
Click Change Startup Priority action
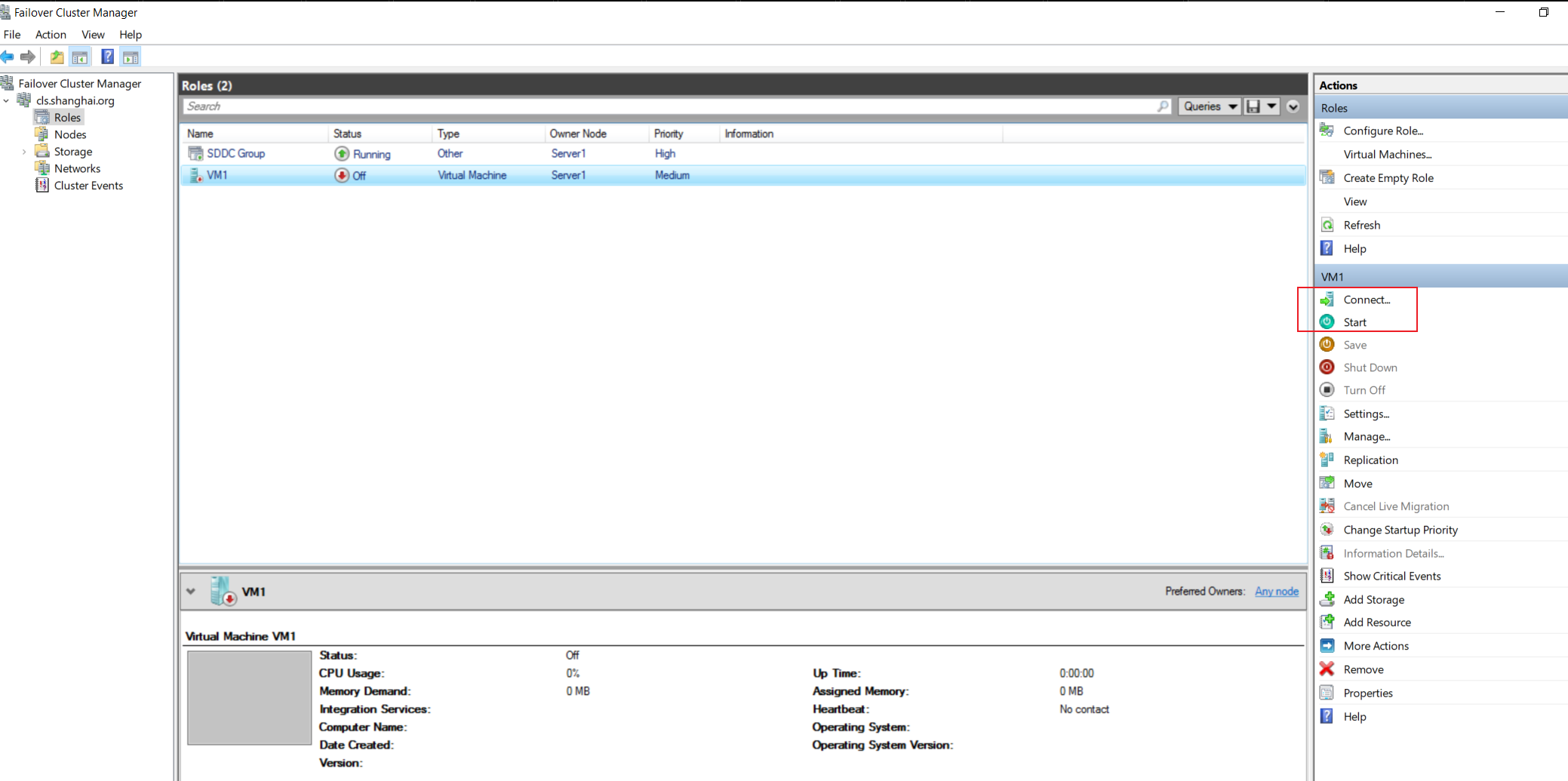click(1400, 530)
